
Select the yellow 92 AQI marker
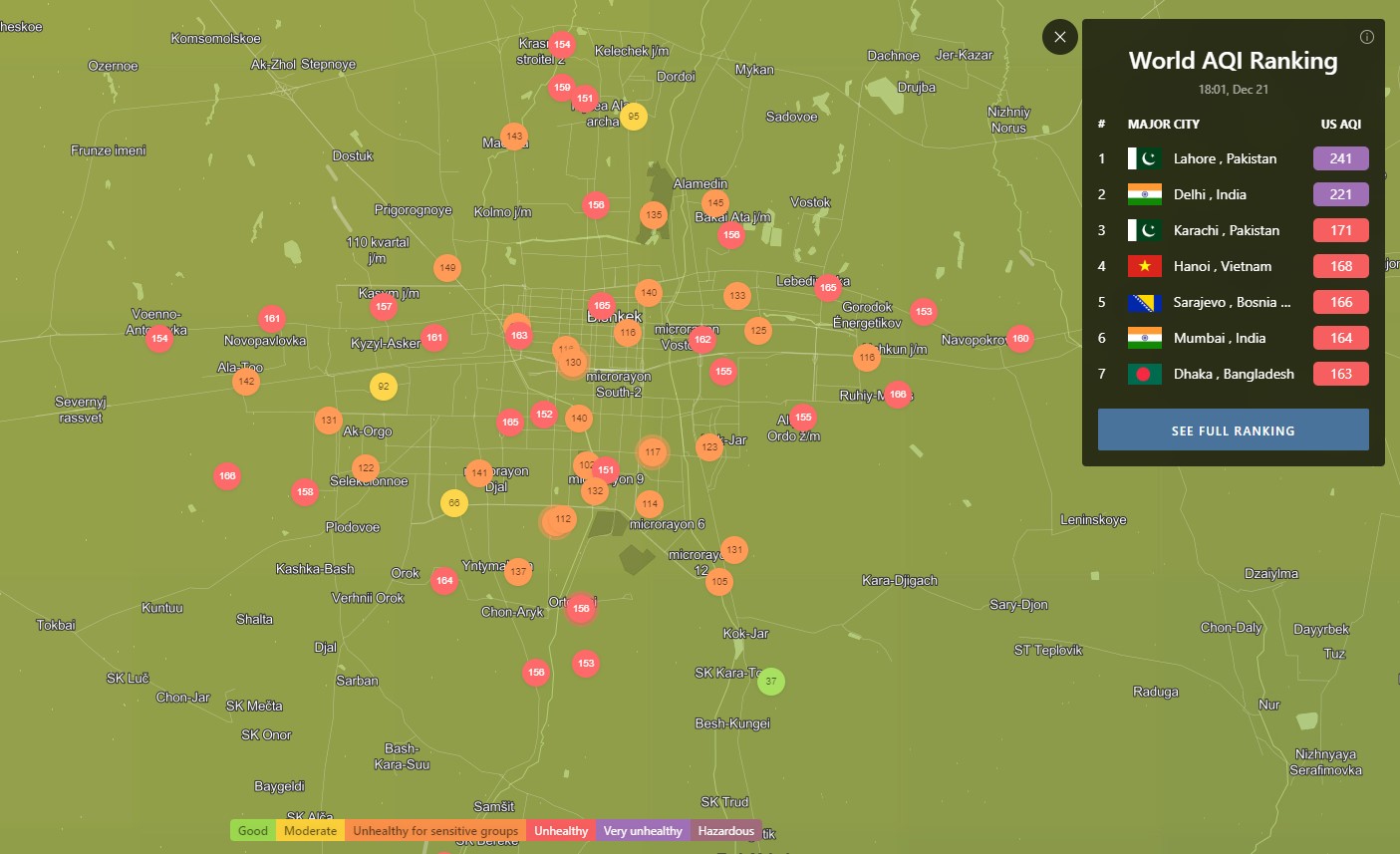(383, 387)
